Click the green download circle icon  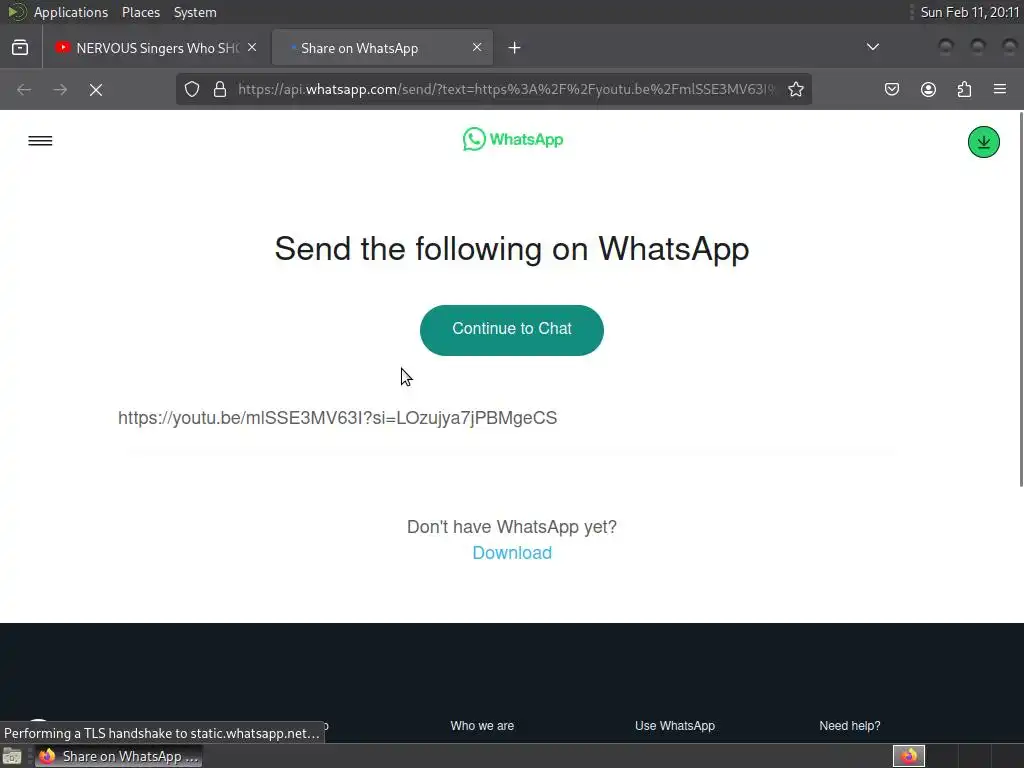pyautogui.click(x=984, y=142)
